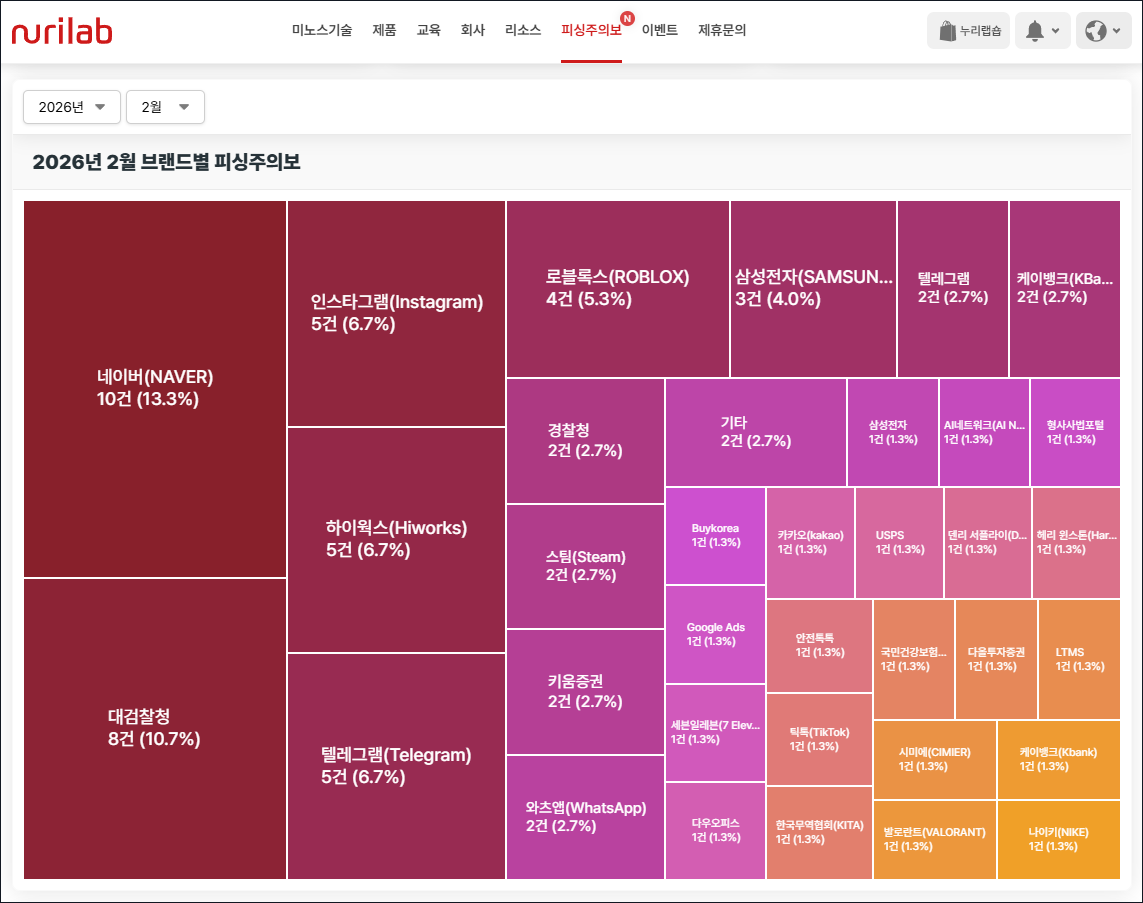Screen dimensions: 1143x903
Task: Click the 케이뱅크(KBa... 2건 block
Action: [x=1064, y=289]
